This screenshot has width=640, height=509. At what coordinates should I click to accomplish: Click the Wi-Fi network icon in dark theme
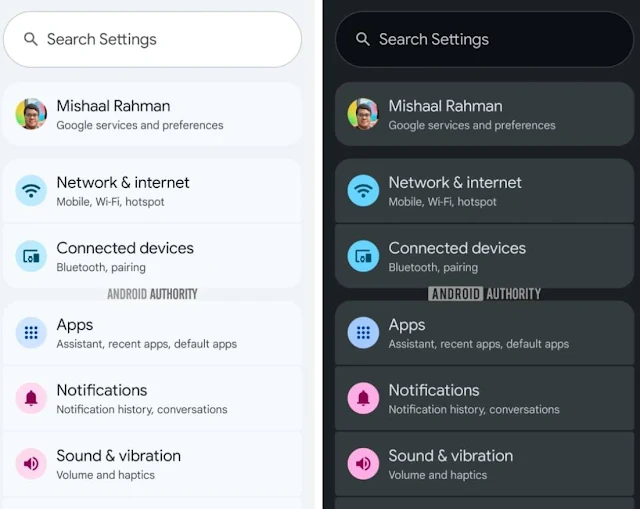pos(363,190)
